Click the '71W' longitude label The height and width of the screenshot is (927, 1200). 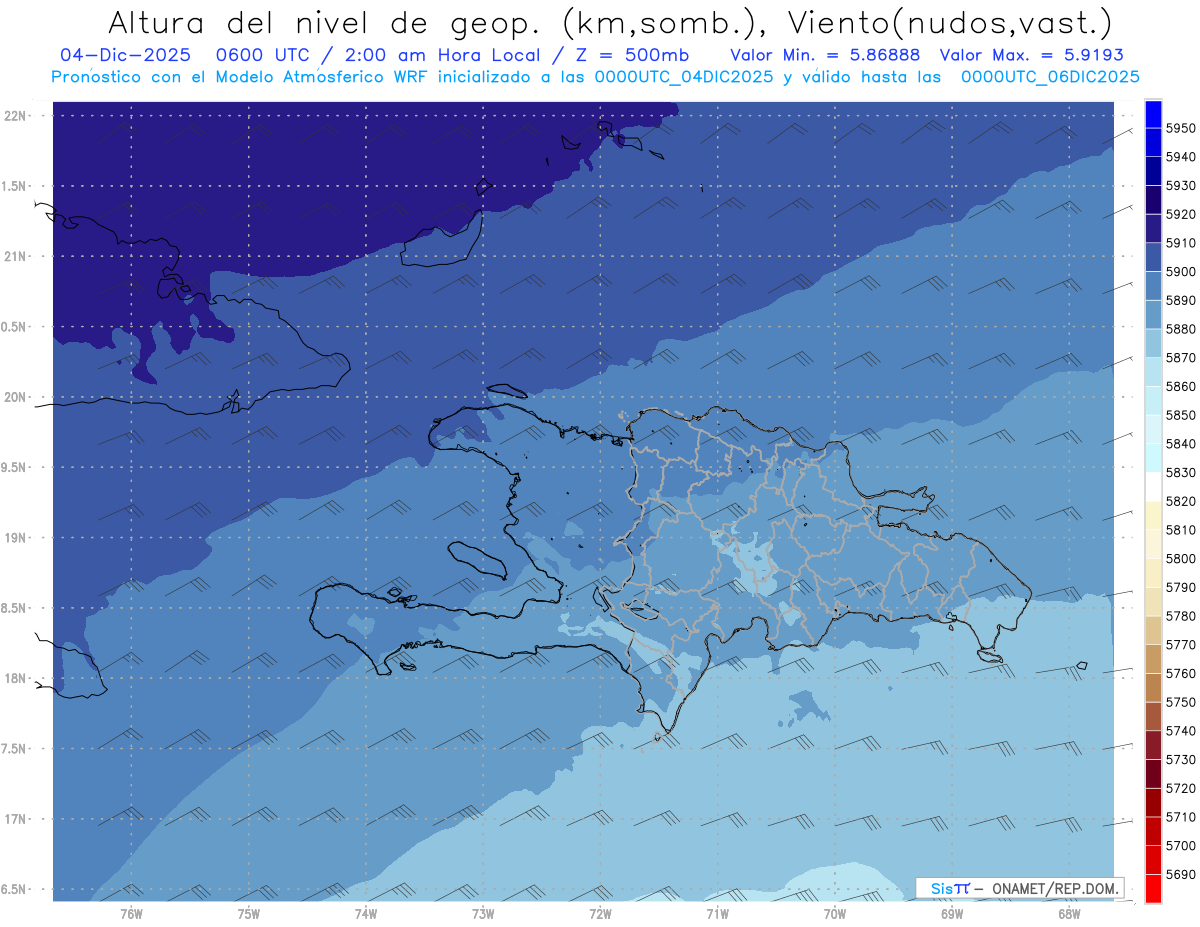click(717, 914)
